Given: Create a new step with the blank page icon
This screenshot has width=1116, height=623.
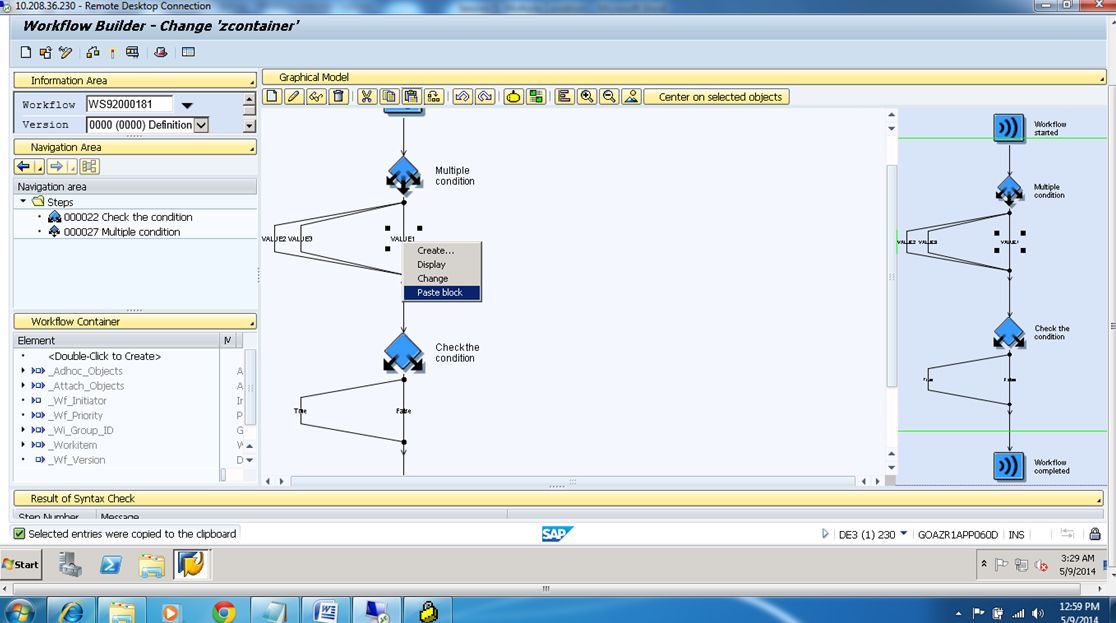Looking at the screenshot, I should tap(270, 96).
